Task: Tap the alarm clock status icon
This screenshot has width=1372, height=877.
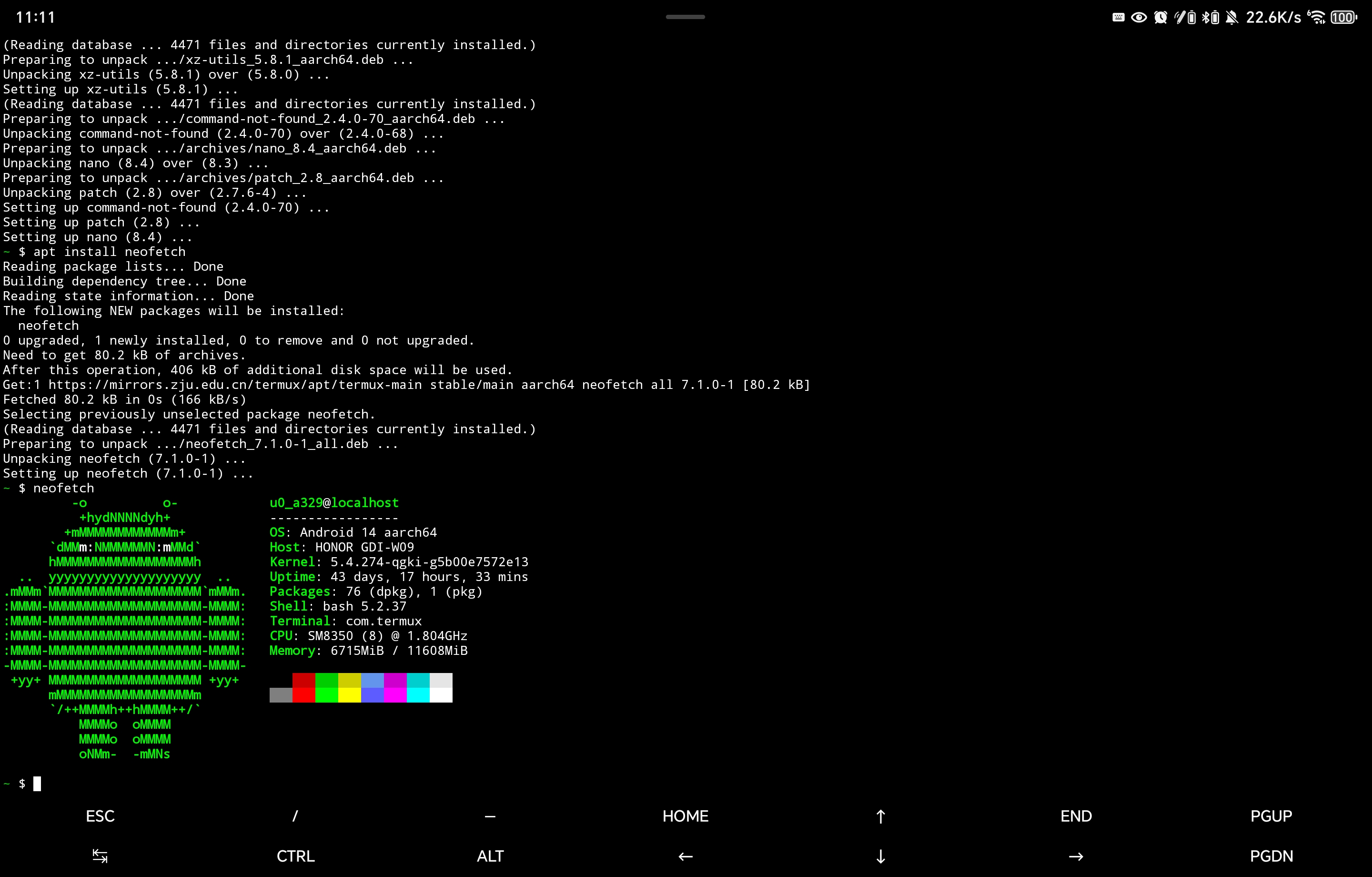Action: pyautogui.click(x=1160, y=18)
